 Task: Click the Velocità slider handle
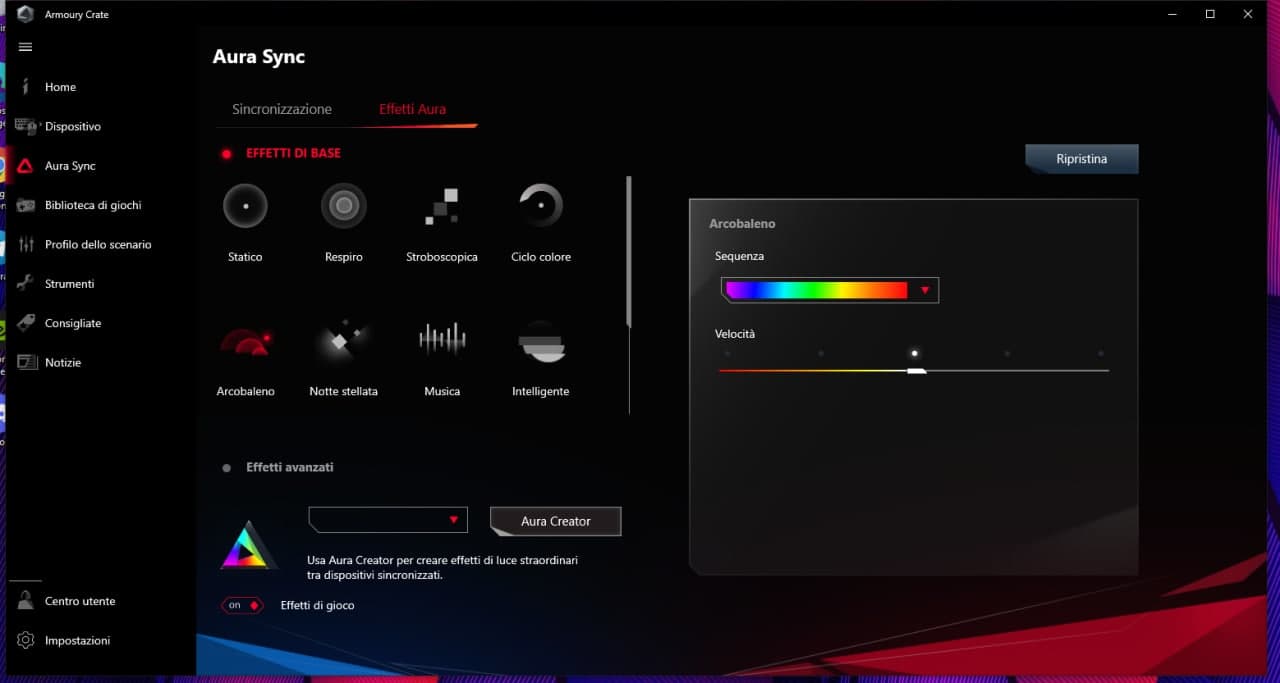pyautogui.click(x=916, y=370)
